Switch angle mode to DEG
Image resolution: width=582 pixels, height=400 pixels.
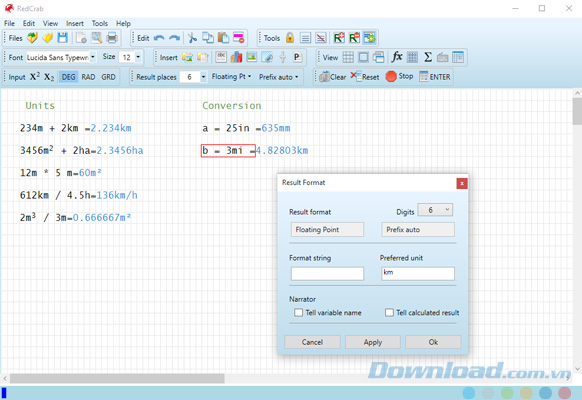(x=68, y=77)
